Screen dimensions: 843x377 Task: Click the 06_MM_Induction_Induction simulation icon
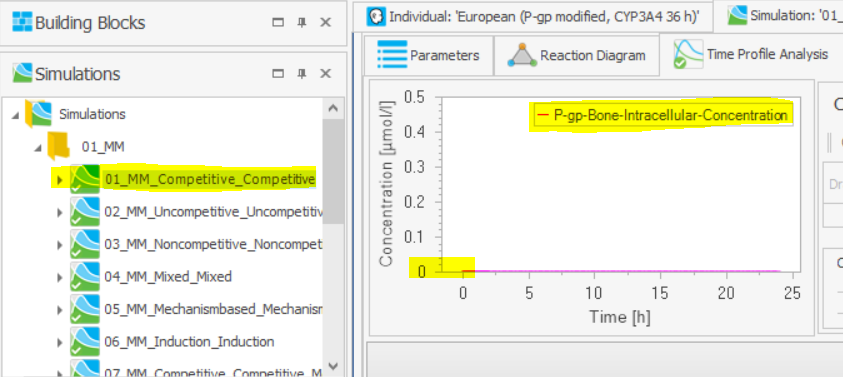pyautogui.click(x=84, y=342)
